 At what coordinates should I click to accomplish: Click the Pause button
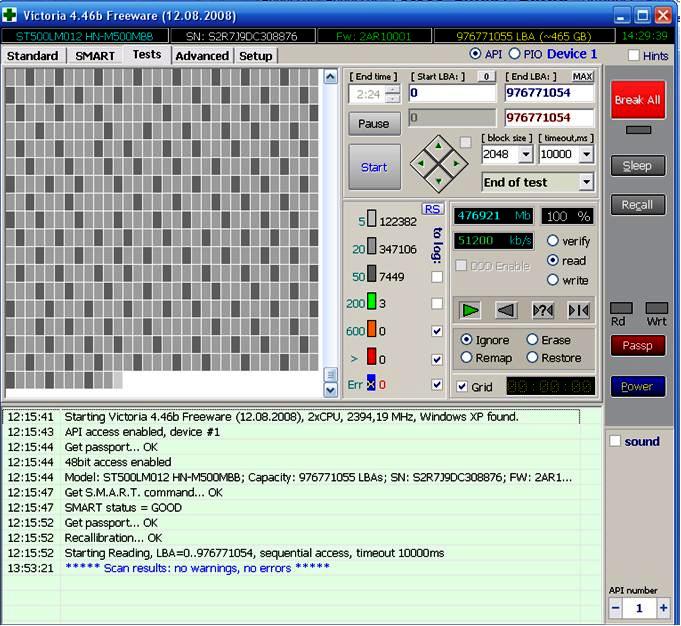[x=374, y=124]
